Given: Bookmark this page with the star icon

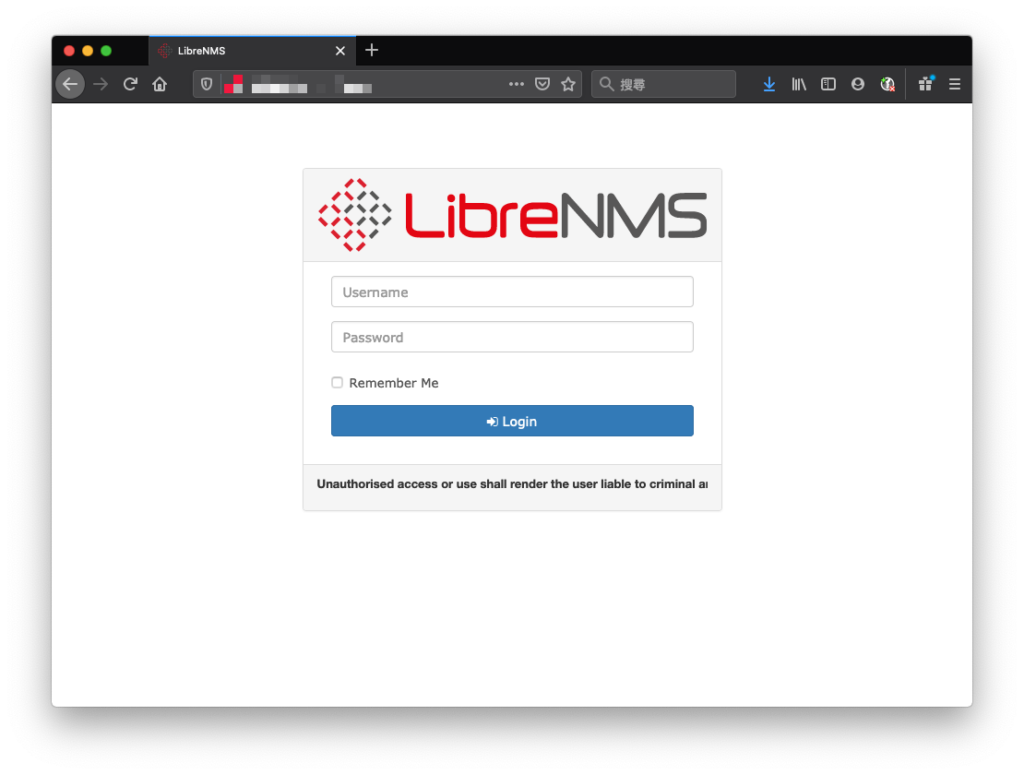Looking at the screenshot, I should tap(568, 84).
